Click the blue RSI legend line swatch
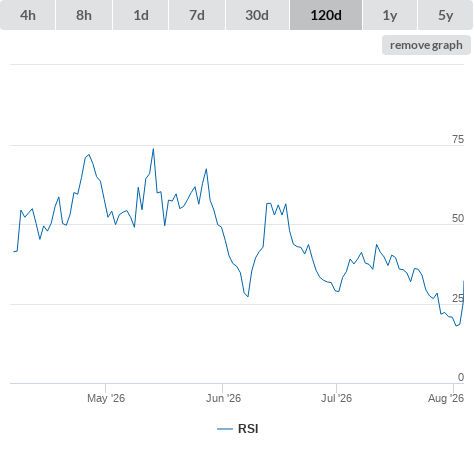Image resolution: width=474 pixels, height=455 pixels. [225, 429]
